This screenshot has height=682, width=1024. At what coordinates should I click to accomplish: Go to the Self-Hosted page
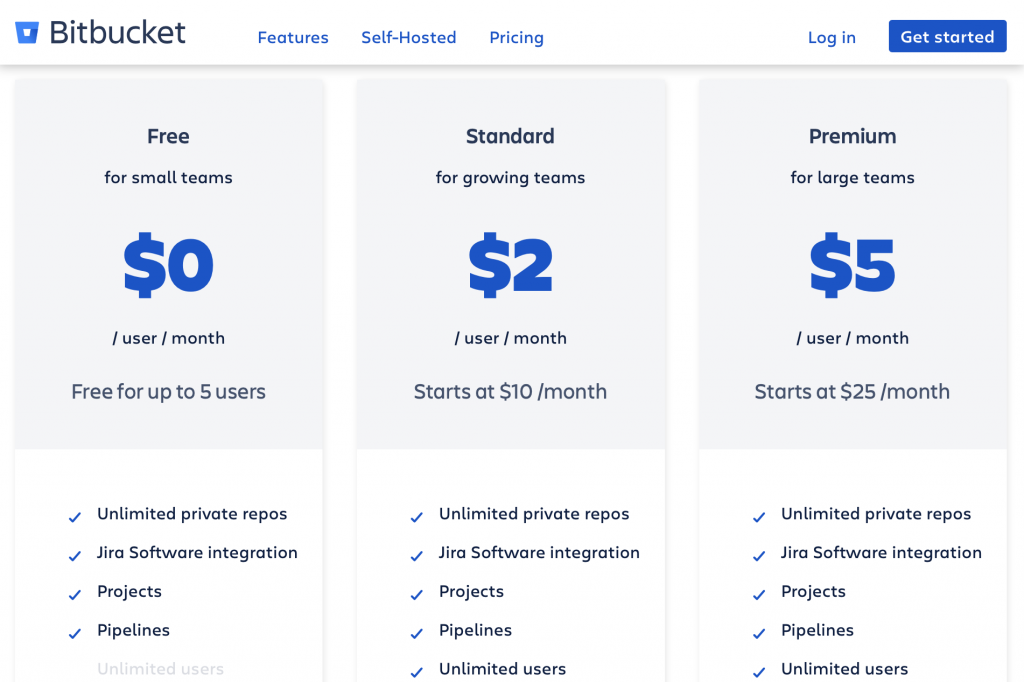tap(408, 38)
